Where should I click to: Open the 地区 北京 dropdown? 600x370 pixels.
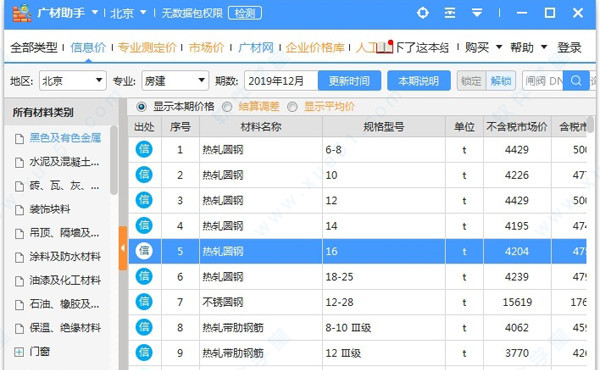point(73,81)
